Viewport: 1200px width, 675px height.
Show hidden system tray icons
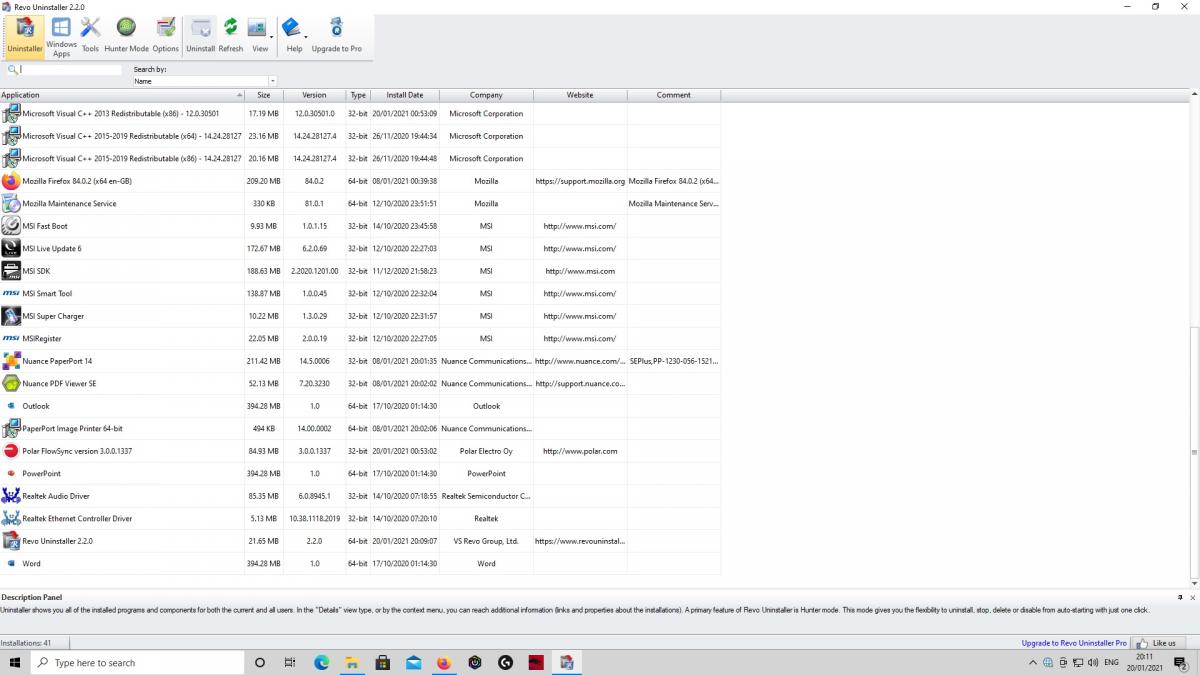pyautogui.click(x=1033, y=662)
